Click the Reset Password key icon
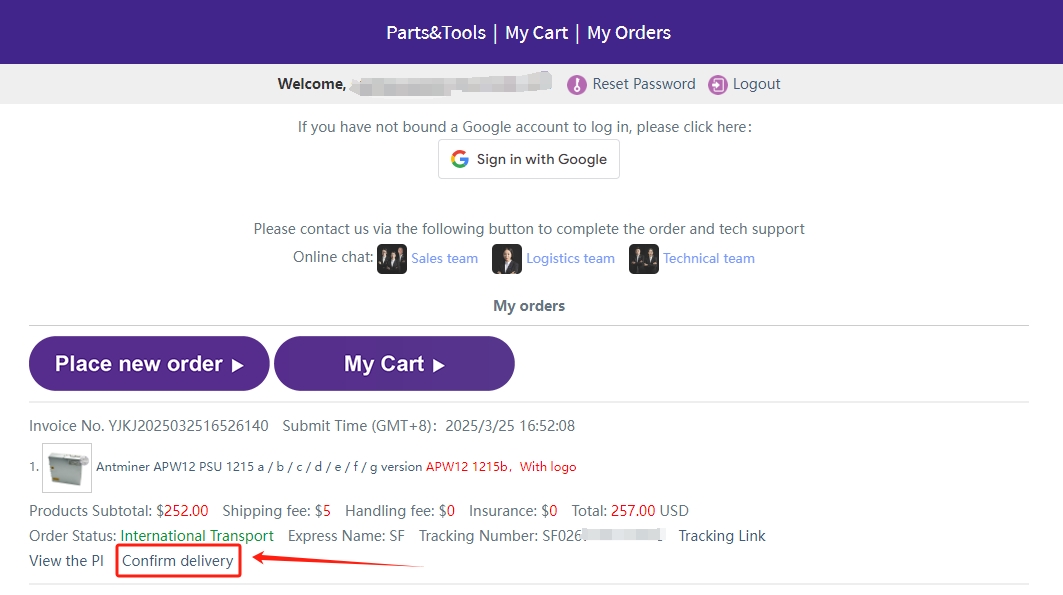 tap(576, 85)
